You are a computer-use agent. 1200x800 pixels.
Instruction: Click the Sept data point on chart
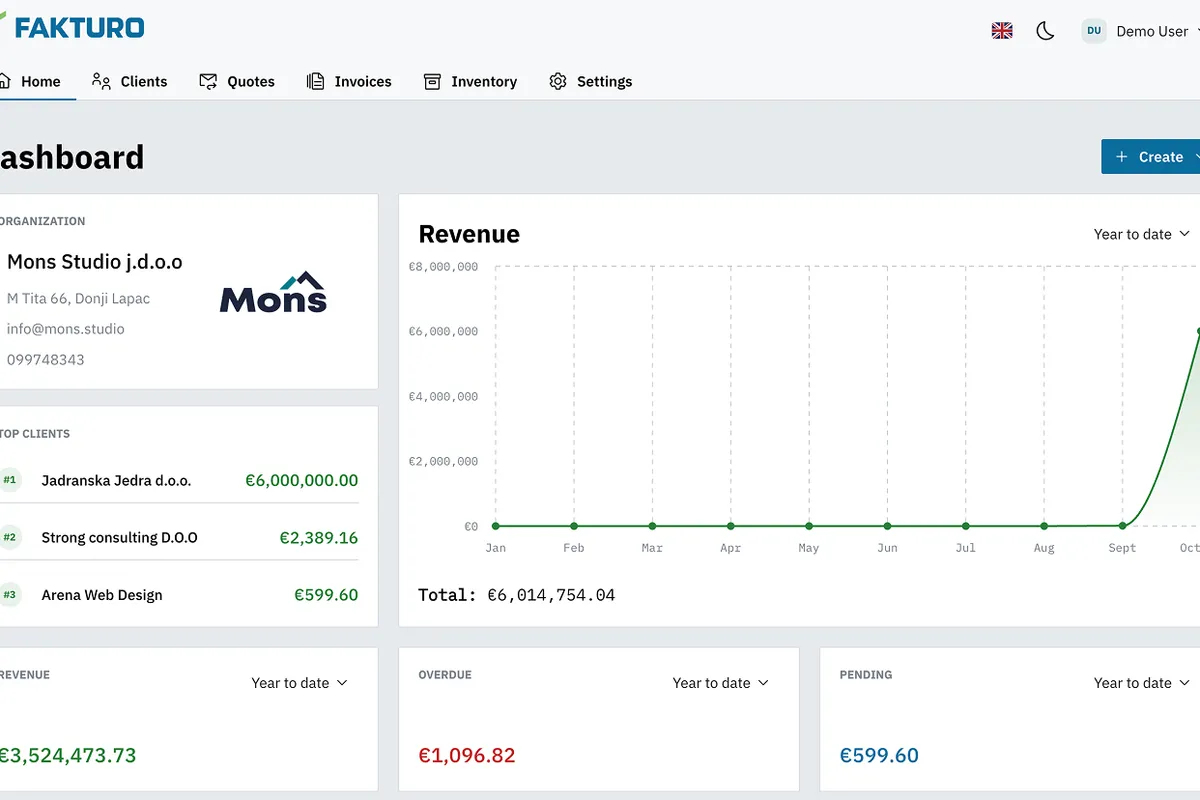click(x=1123, y=525)
